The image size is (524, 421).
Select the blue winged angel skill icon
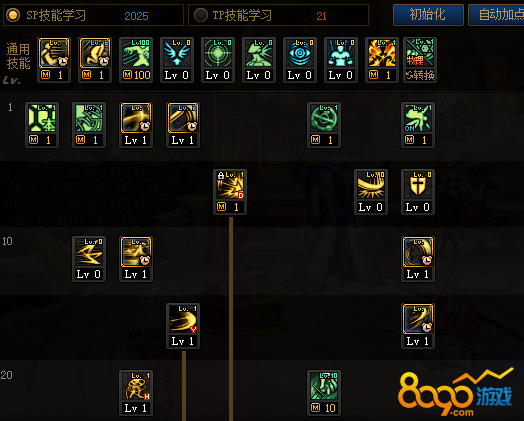pyautogui.click(x=177, y=53)
